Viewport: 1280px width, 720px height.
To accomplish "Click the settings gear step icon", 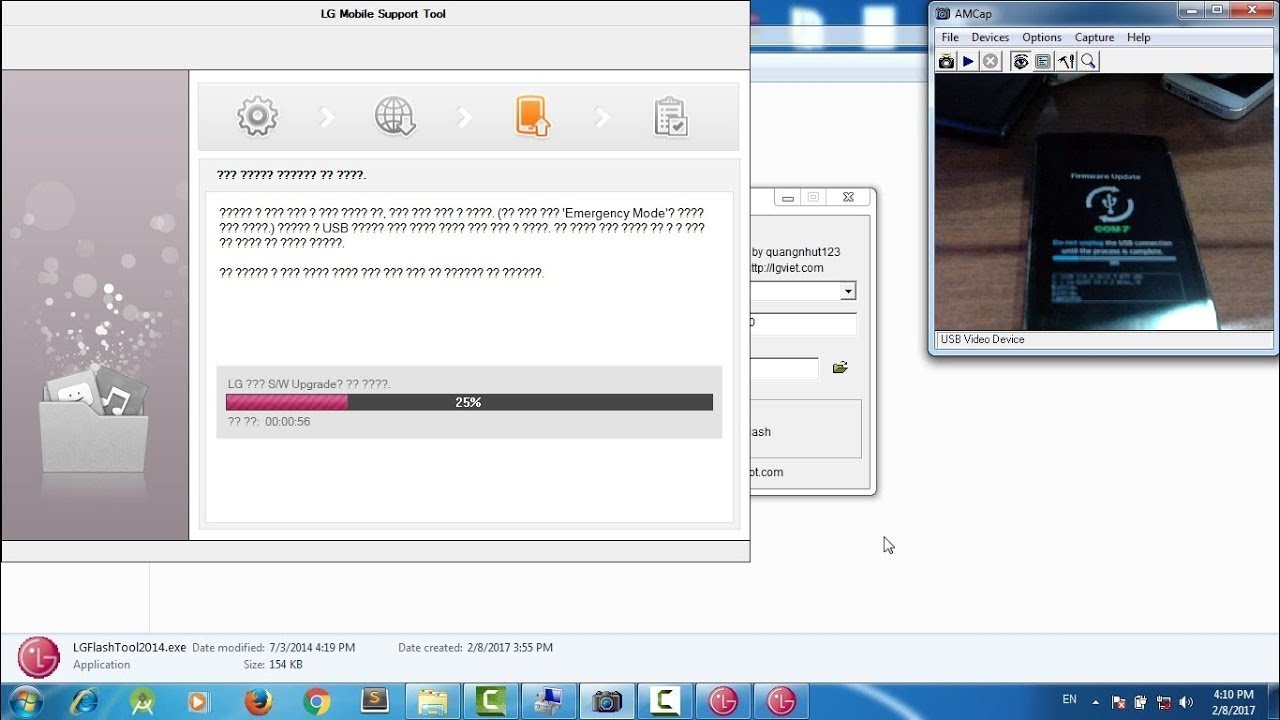I will (x=257, y=116).
